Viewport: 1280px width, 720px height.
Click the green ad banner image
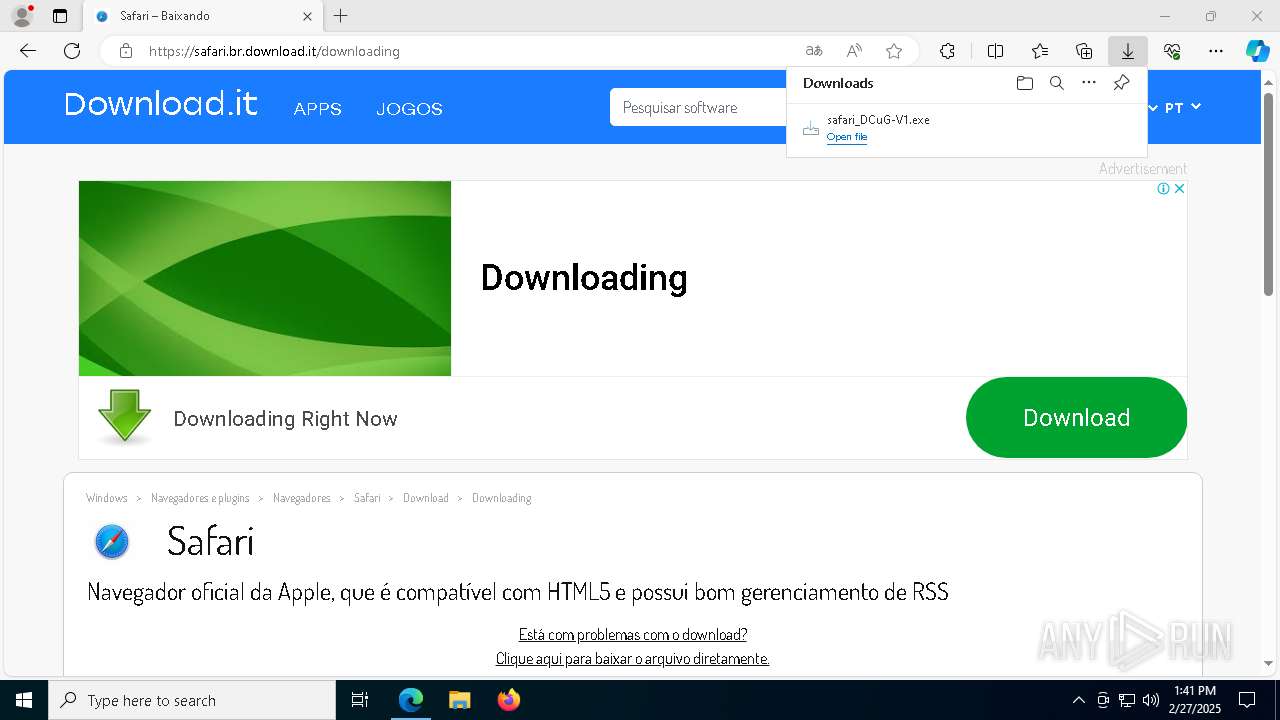coord(265,278)
